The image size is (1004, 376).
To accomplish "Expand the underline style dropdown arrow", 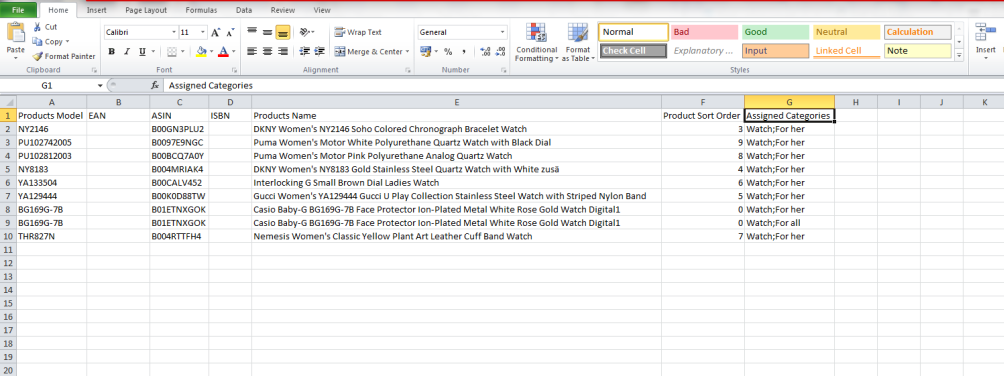I will point(152,52).
